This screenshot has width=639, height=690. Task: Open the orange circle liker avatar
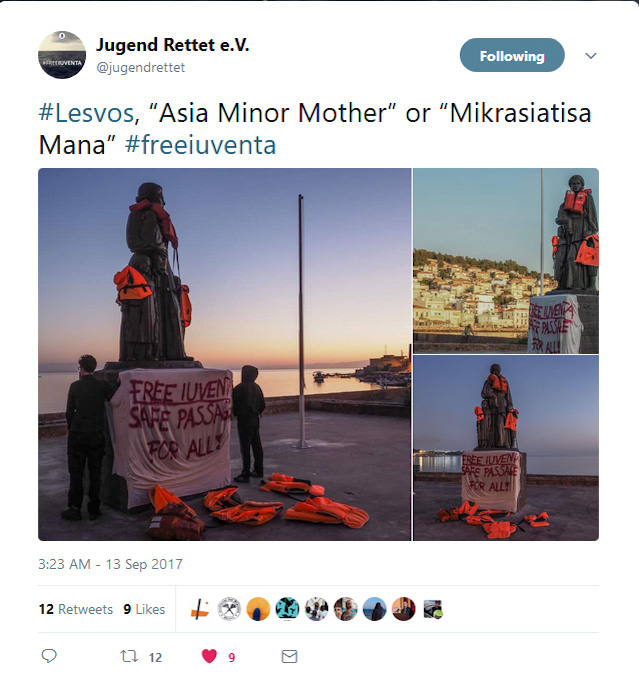coord(258,609)
